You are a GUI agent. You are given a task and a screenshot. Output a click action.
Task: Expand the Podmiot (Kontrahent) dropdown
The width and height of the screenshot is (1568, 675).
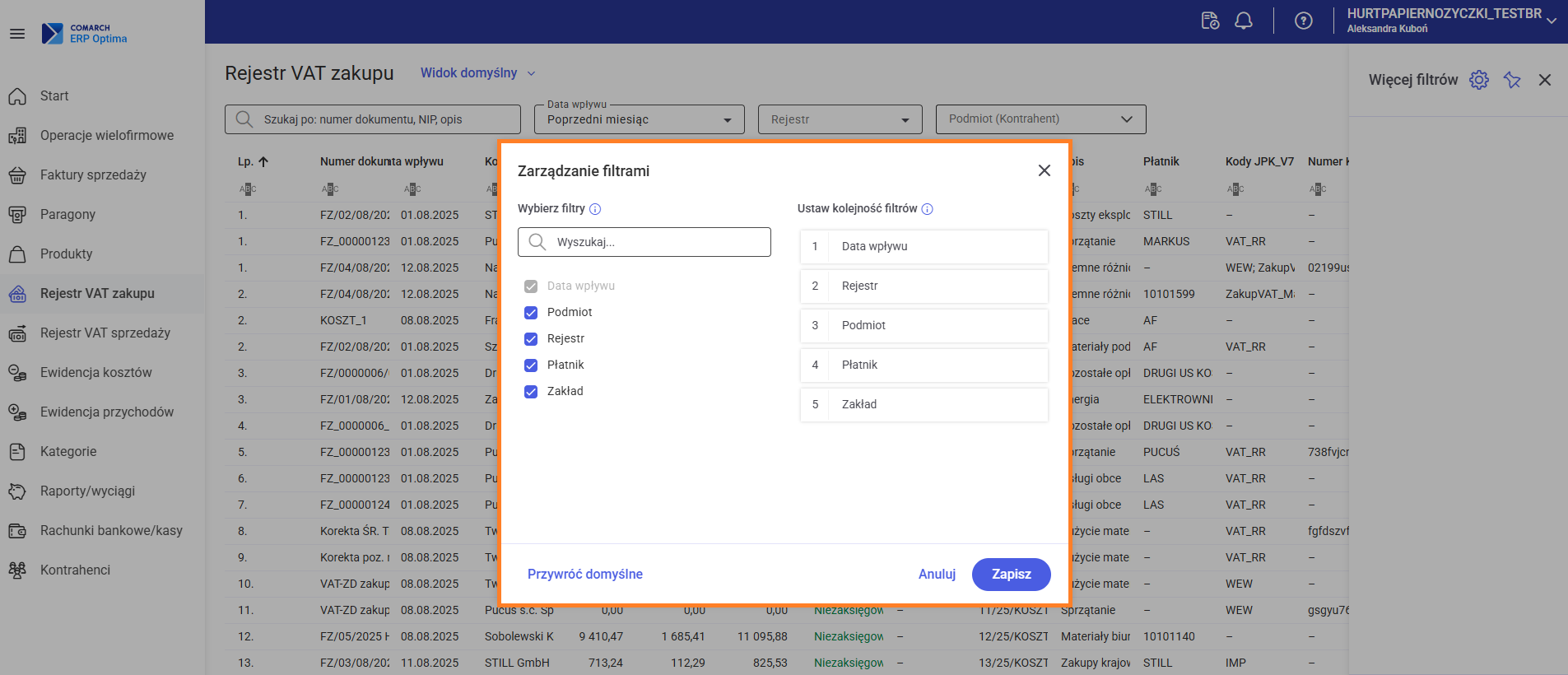(1040, 119)
